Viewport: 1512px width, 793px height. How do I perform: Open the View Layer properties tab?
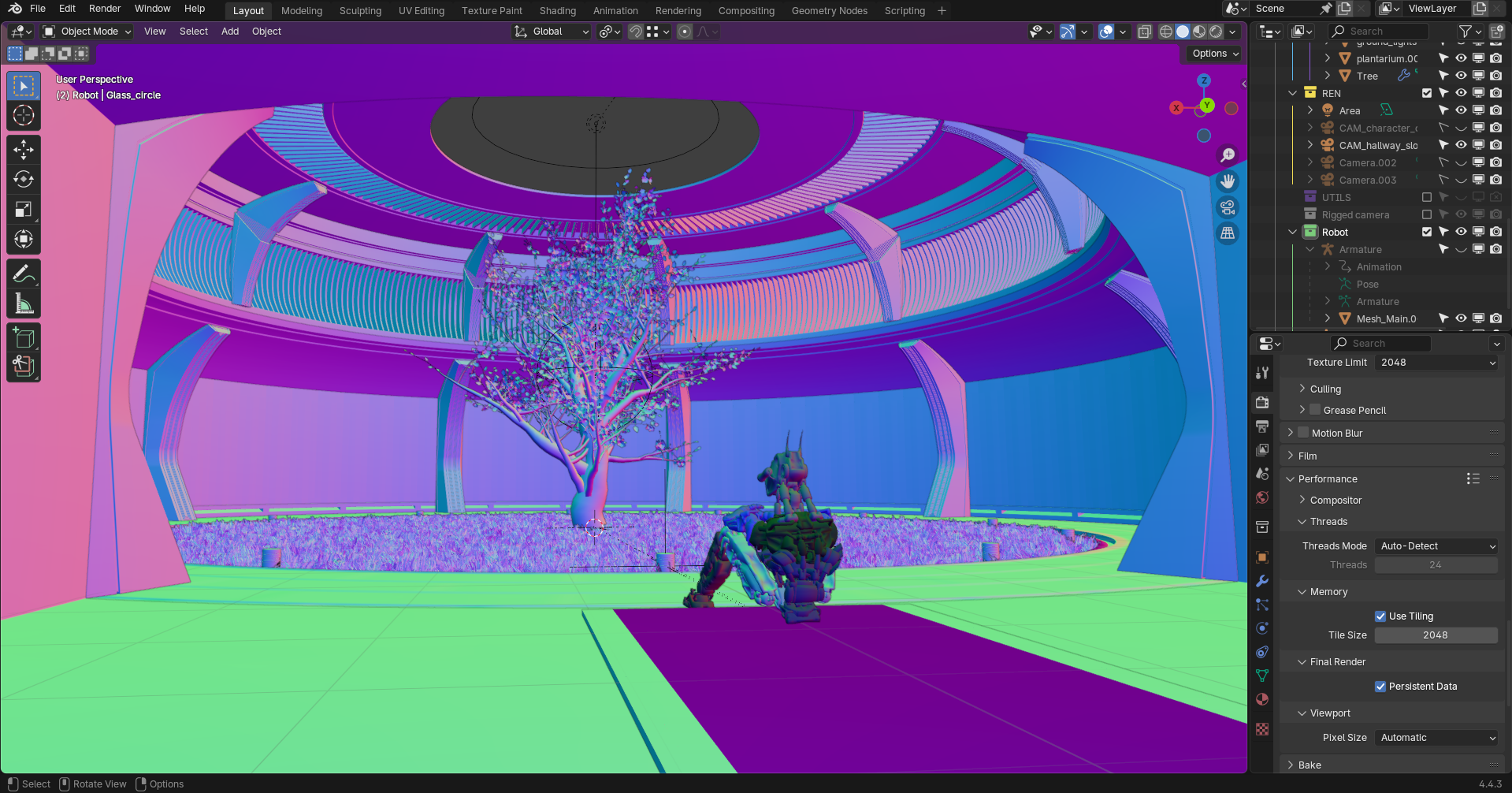click(1262, 450)
